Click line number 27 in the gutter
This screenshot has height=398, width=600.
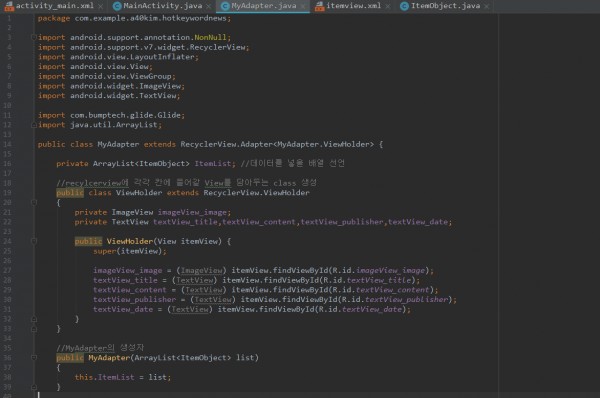[7, 271]
